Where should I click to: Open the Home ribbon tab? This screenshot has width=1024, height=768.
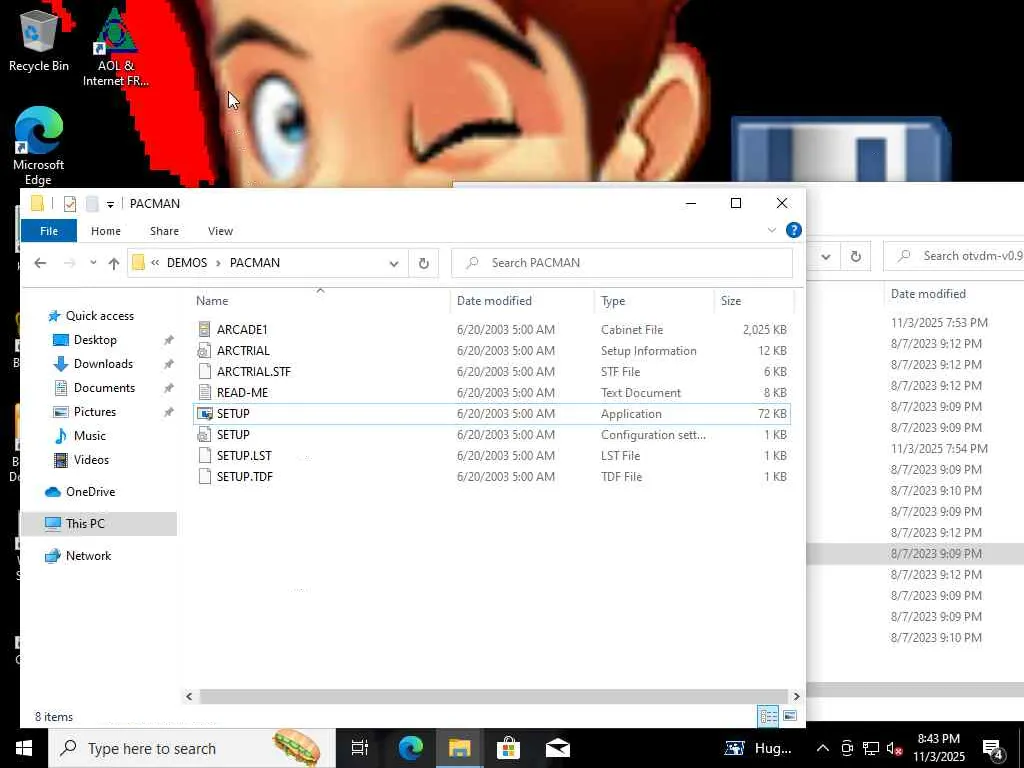[106, 231]
